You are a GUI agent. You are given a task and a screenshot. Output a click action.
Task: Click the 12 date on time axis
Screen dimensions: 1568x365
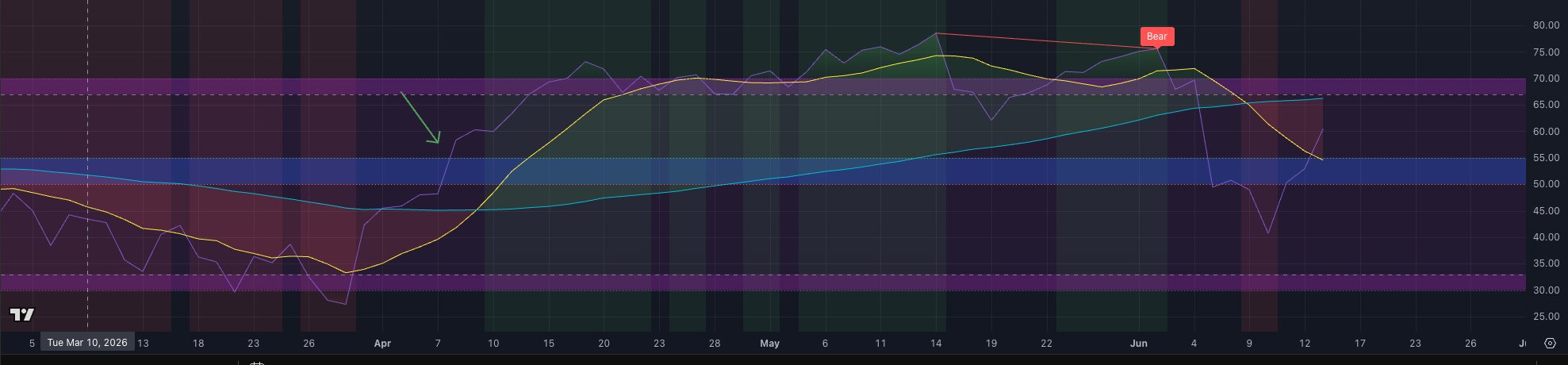coord(1305,344)
